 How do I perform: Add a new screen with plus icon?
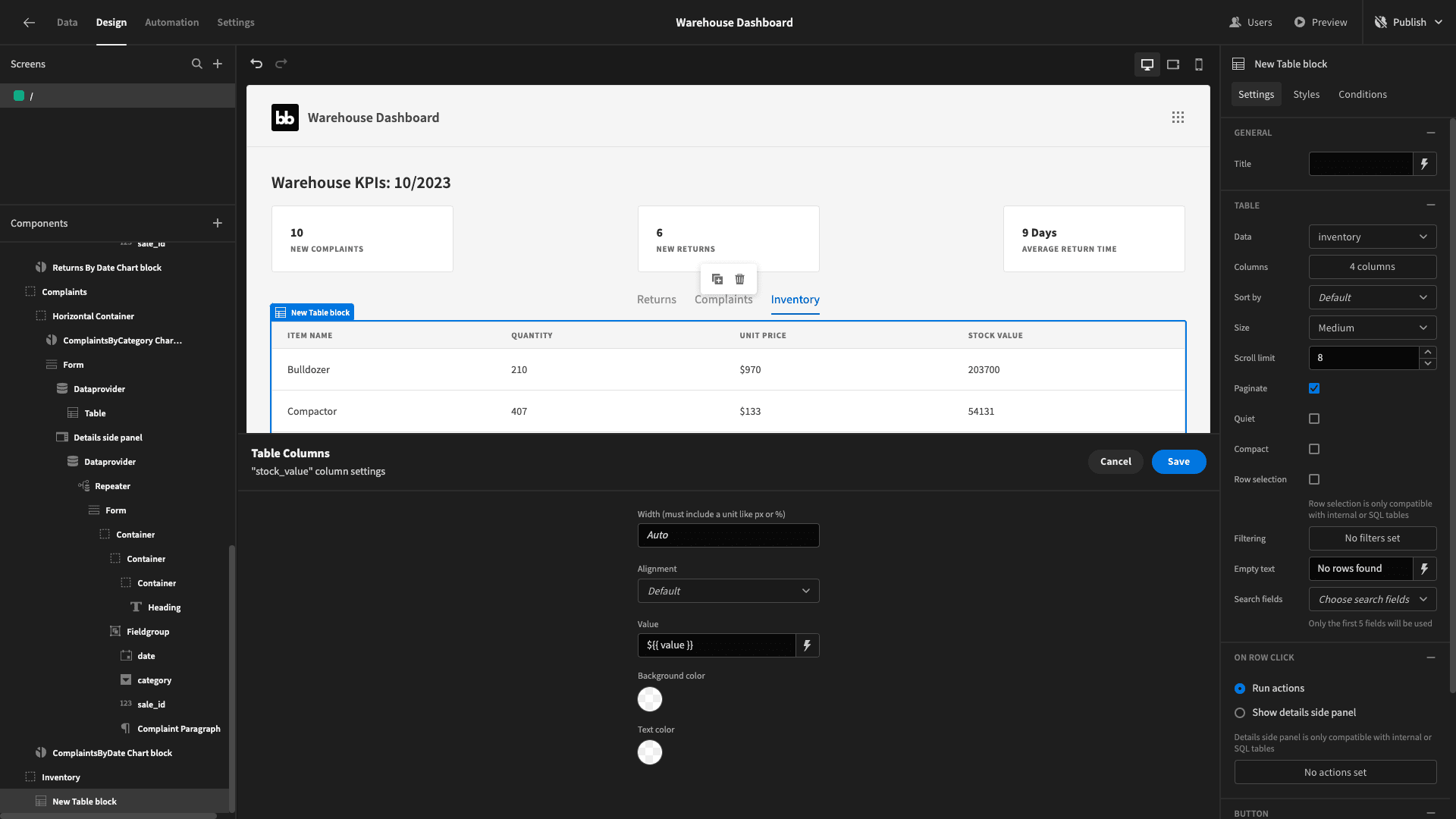click(x=218, y=64)
